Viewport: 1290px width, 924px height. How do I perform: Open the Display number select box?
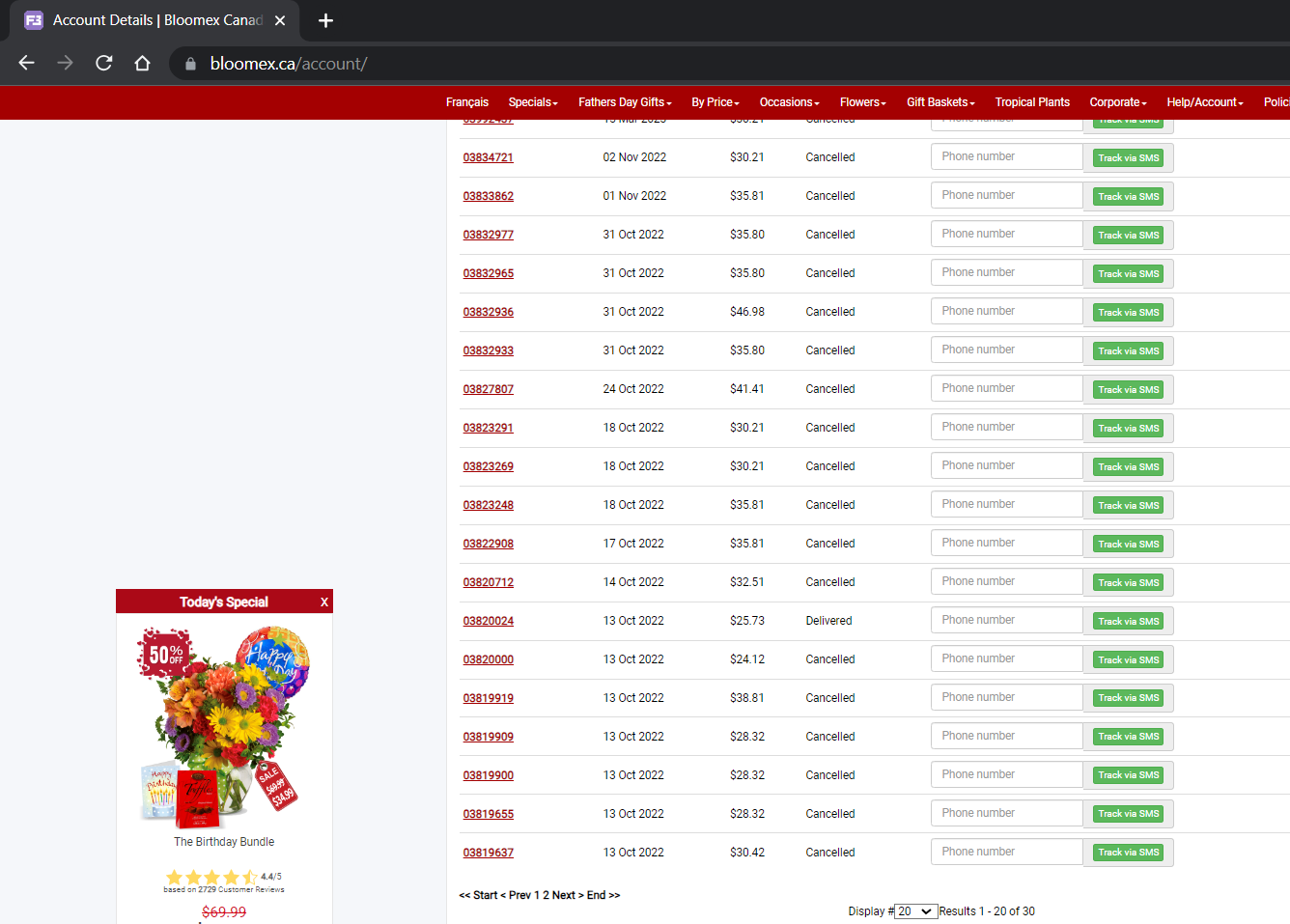915,911
